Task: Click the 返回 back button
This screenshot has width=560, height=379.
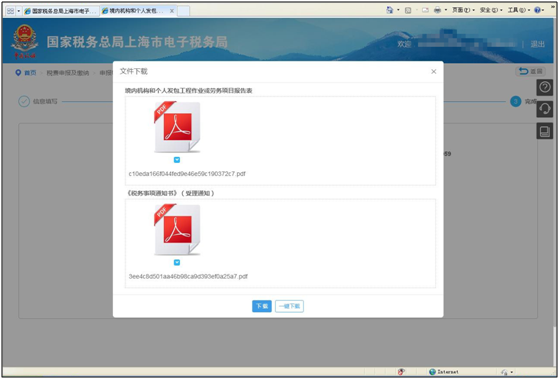Action: point(530,71)
